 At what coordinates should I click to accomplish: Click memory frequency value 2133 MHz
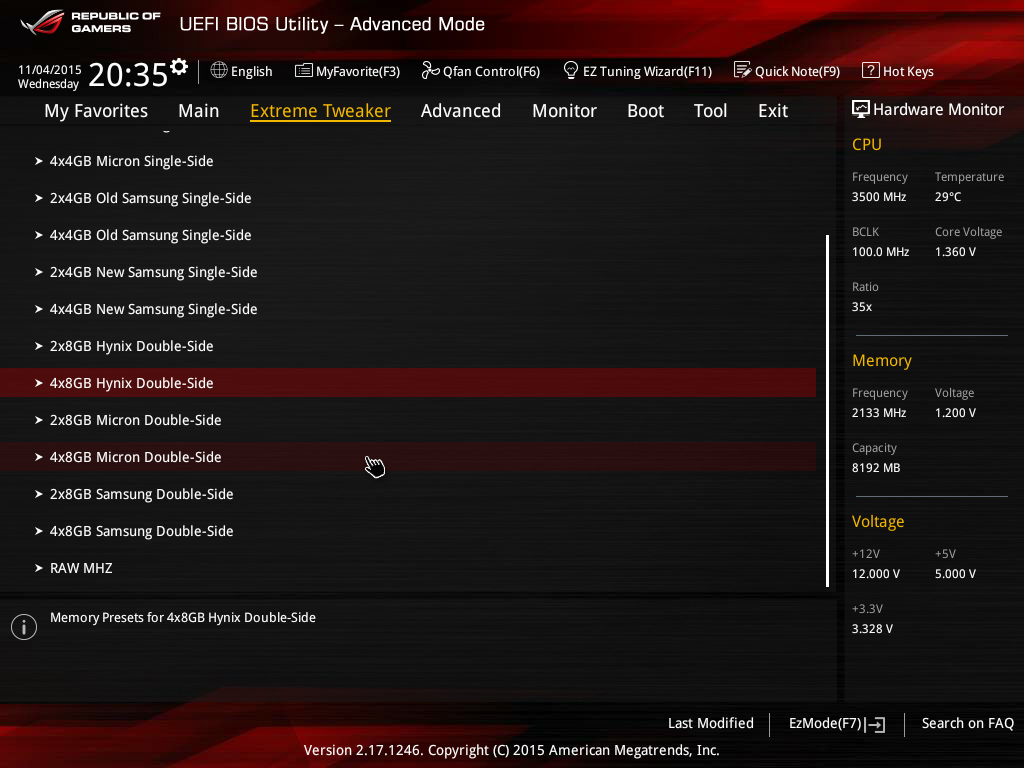click(878, 413)
